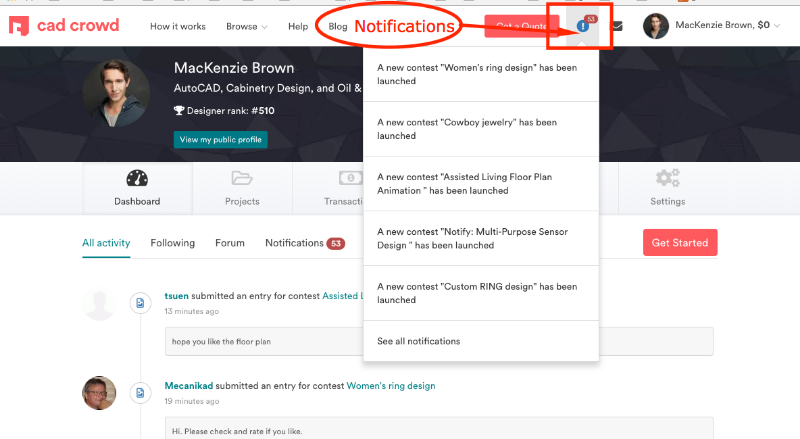This screenshot has height=439, width=800.
Task: Click the '13 minutes ago' timestamp
Action: 191,311
